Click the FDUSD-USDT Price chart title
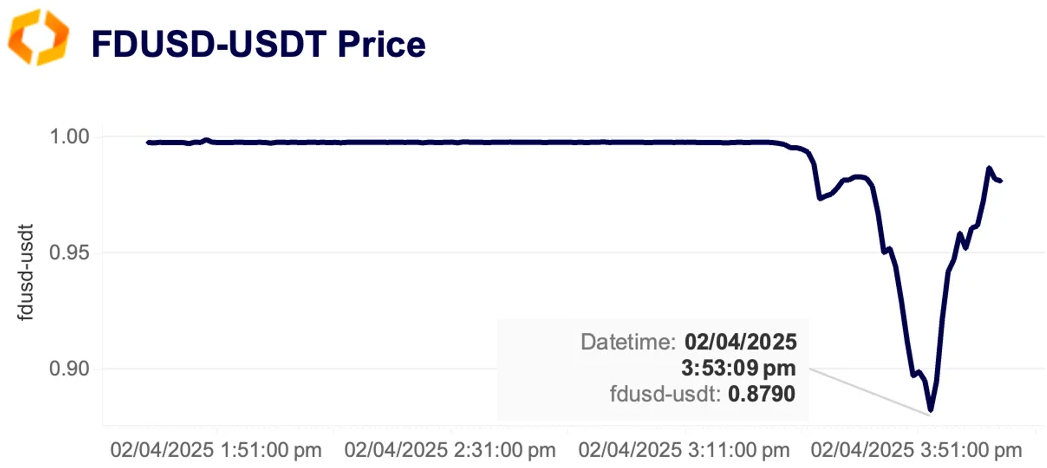Screen dimensions: 1047x468 tap(258, 45)
